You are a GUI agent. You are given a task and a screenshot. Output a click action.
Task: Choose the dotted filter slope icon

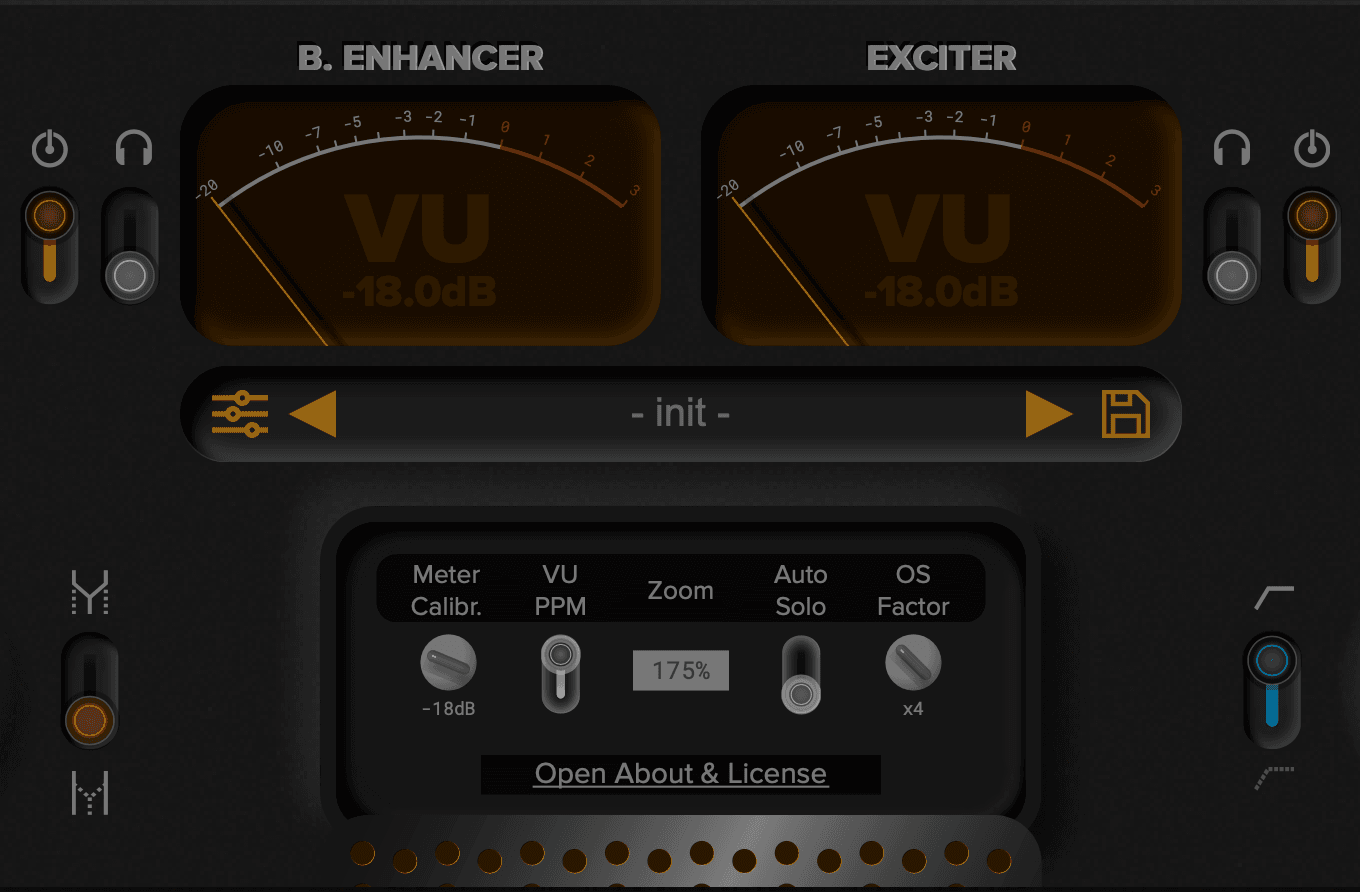click(x=1274, y=777)
